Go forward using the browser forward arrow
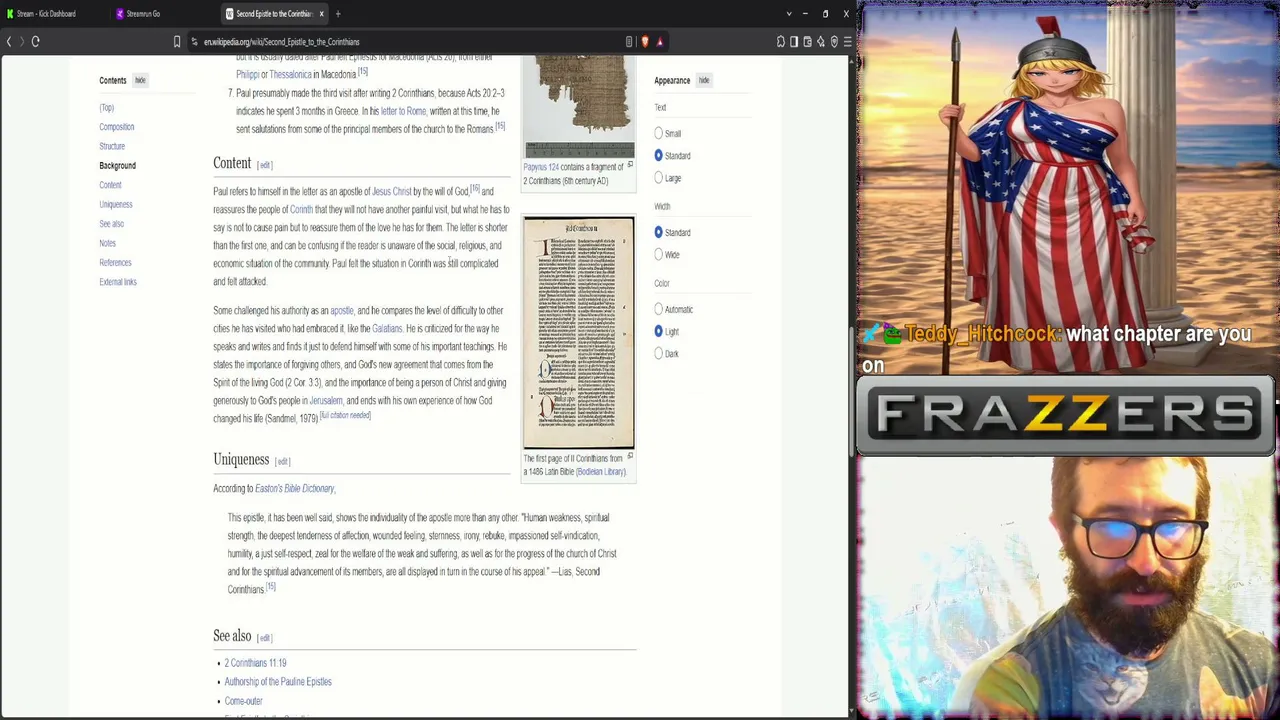1280x720 pixels. point(20,41)
